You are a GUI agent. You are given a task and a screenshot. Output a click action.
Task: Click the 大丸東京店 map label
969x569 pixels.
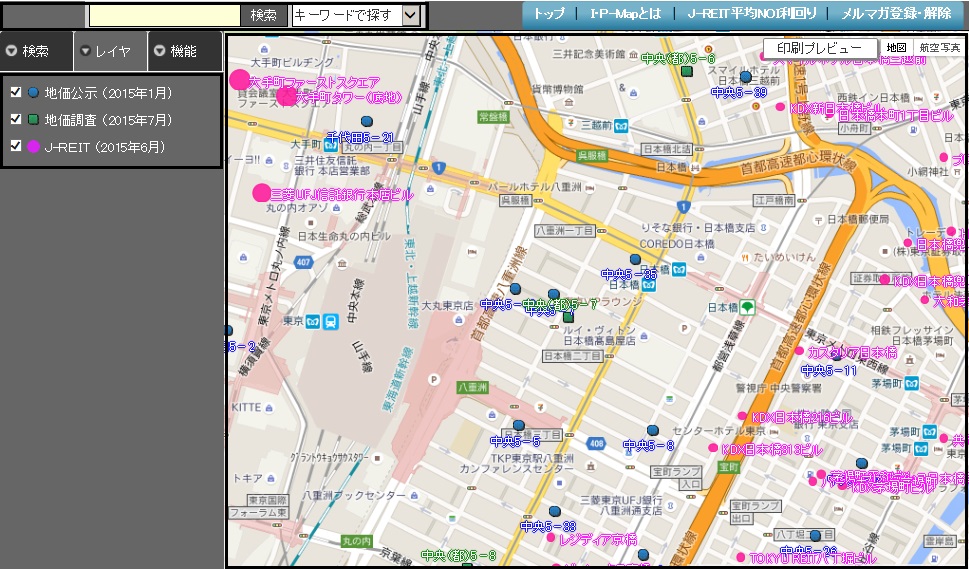[447, 306]
